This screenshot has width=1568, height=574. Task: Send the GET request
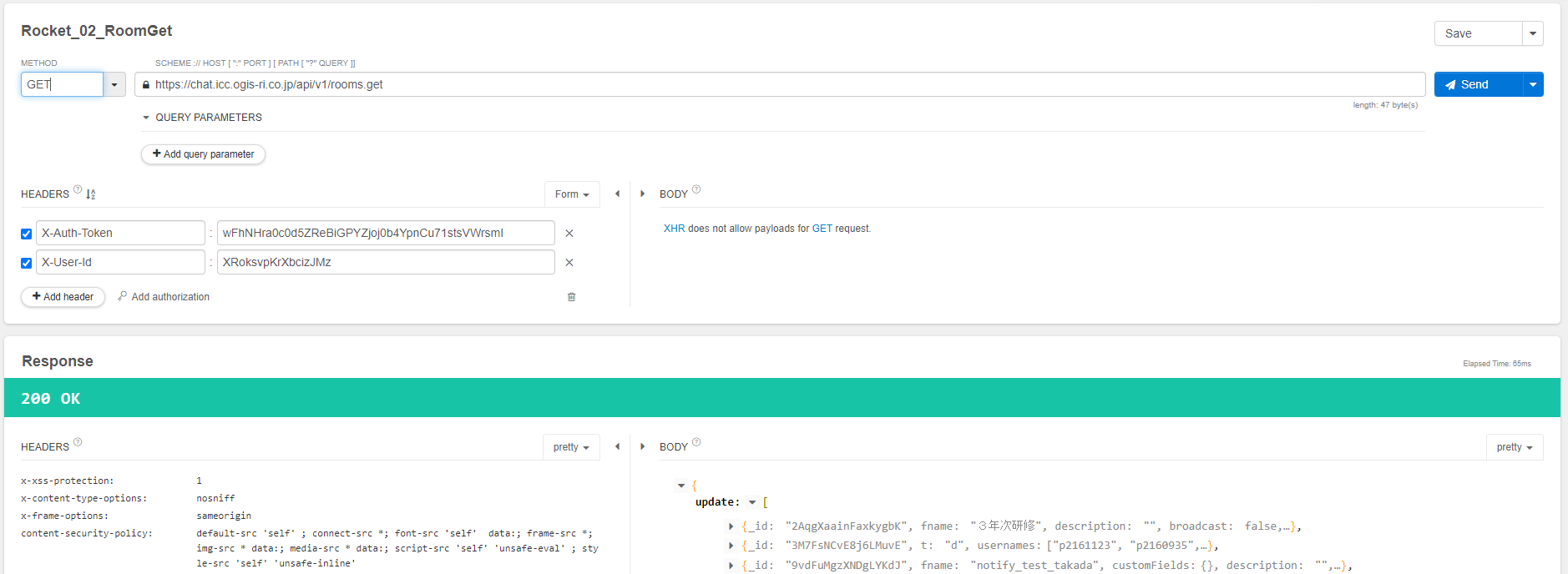point(1477,84)
